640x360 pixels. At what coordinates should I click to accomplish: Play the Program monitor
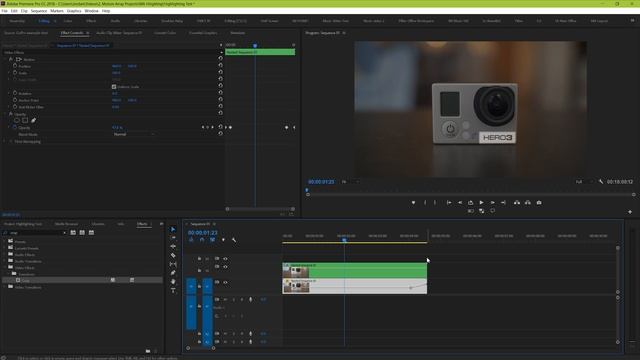(482, 202)
